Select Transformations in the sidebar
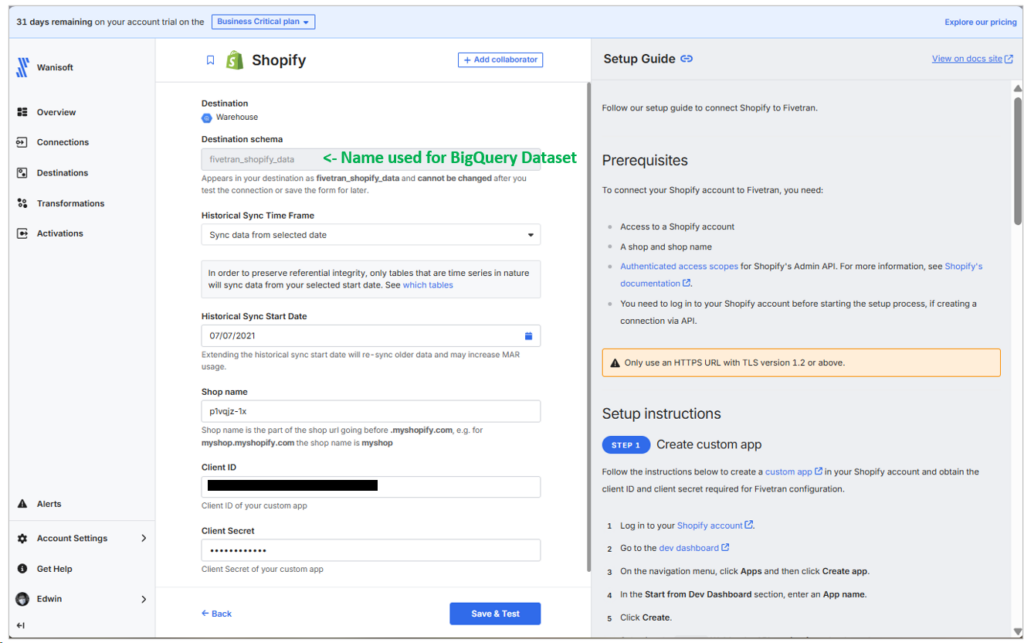1024x643 pixels. coord(71,204)
